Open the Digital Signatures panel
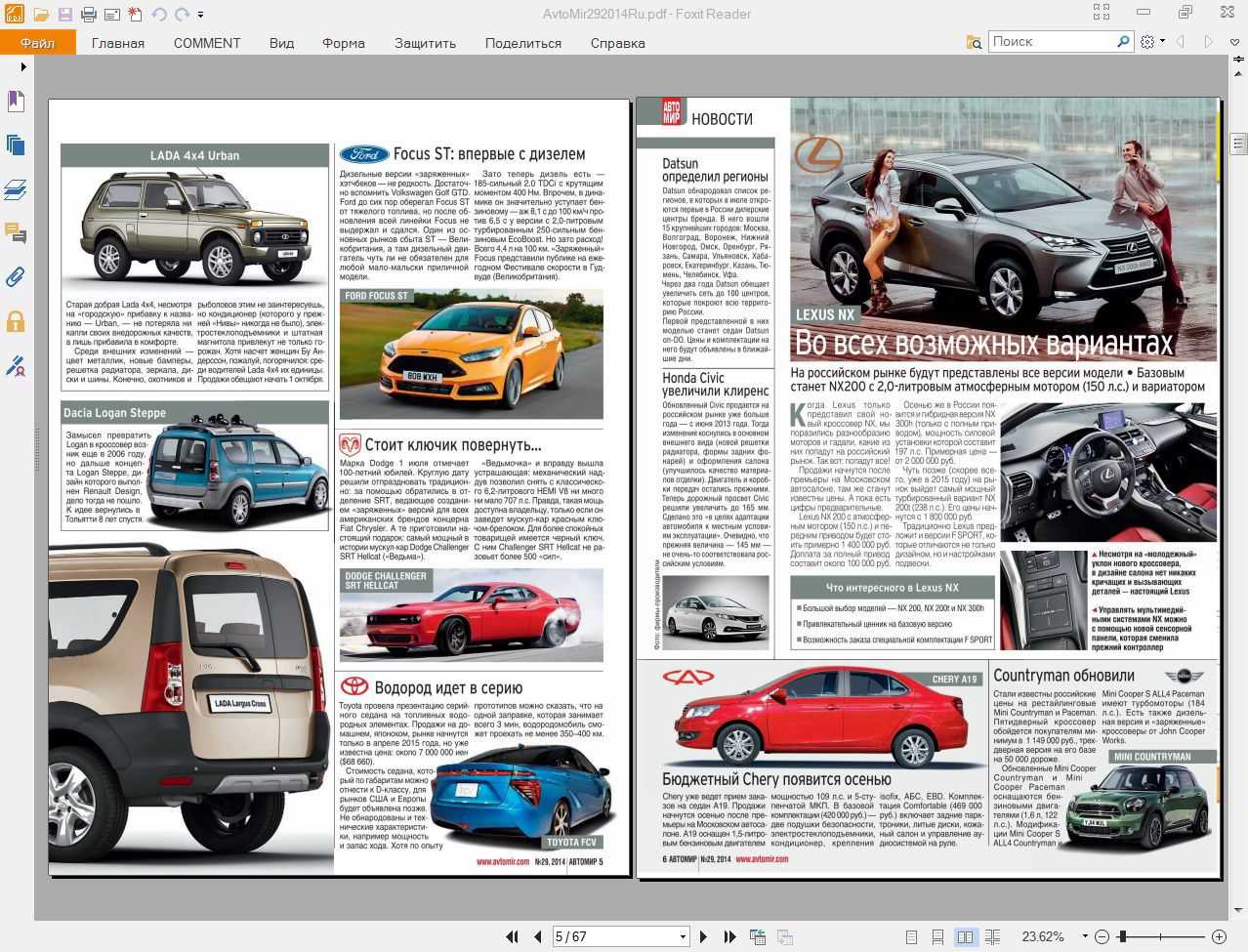 pos(16,365)
